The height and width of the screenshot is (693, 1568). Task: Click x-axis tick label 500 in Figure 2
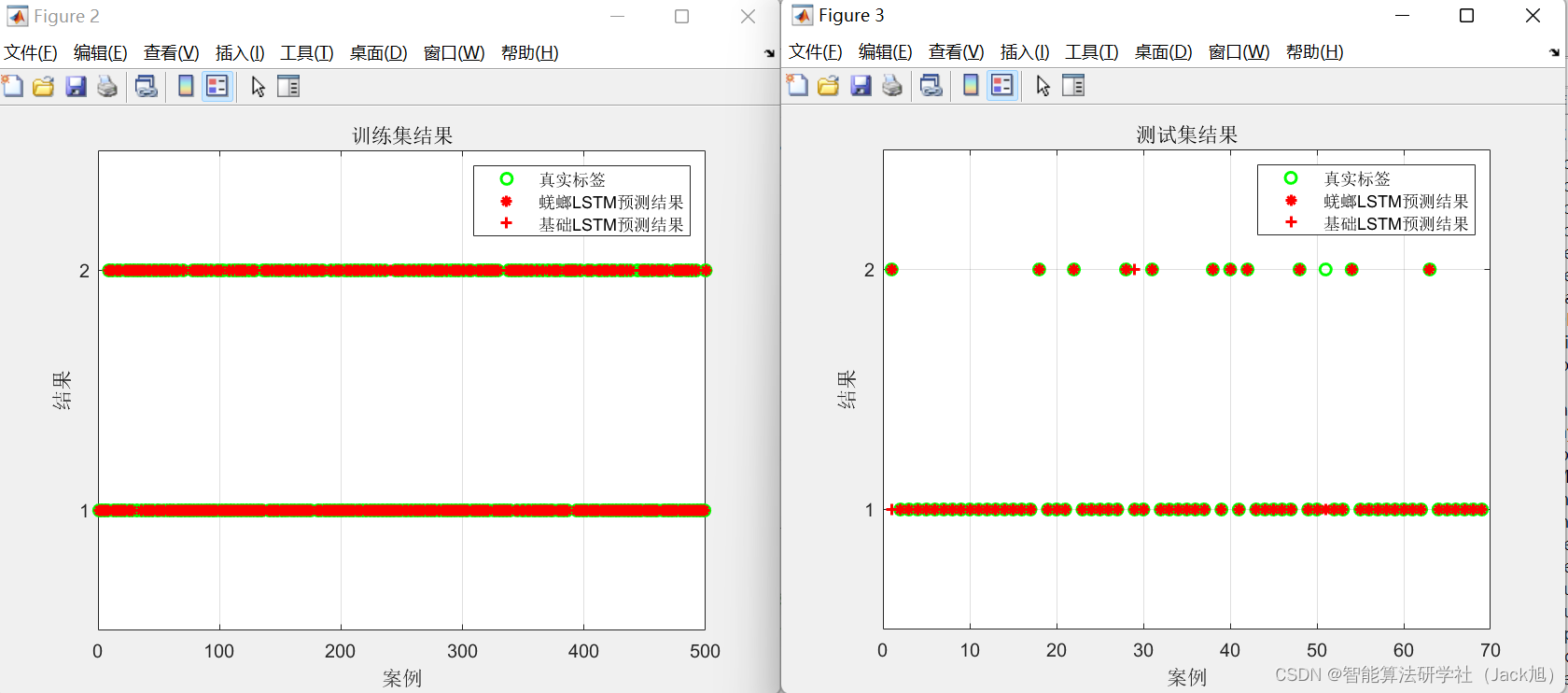tap(705, 651)
